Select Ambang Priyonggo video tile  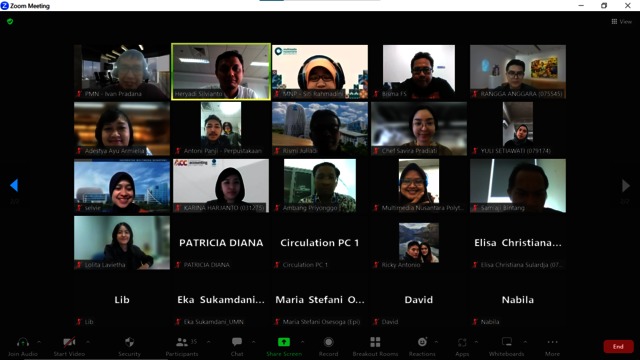click(x=320, y=186)
